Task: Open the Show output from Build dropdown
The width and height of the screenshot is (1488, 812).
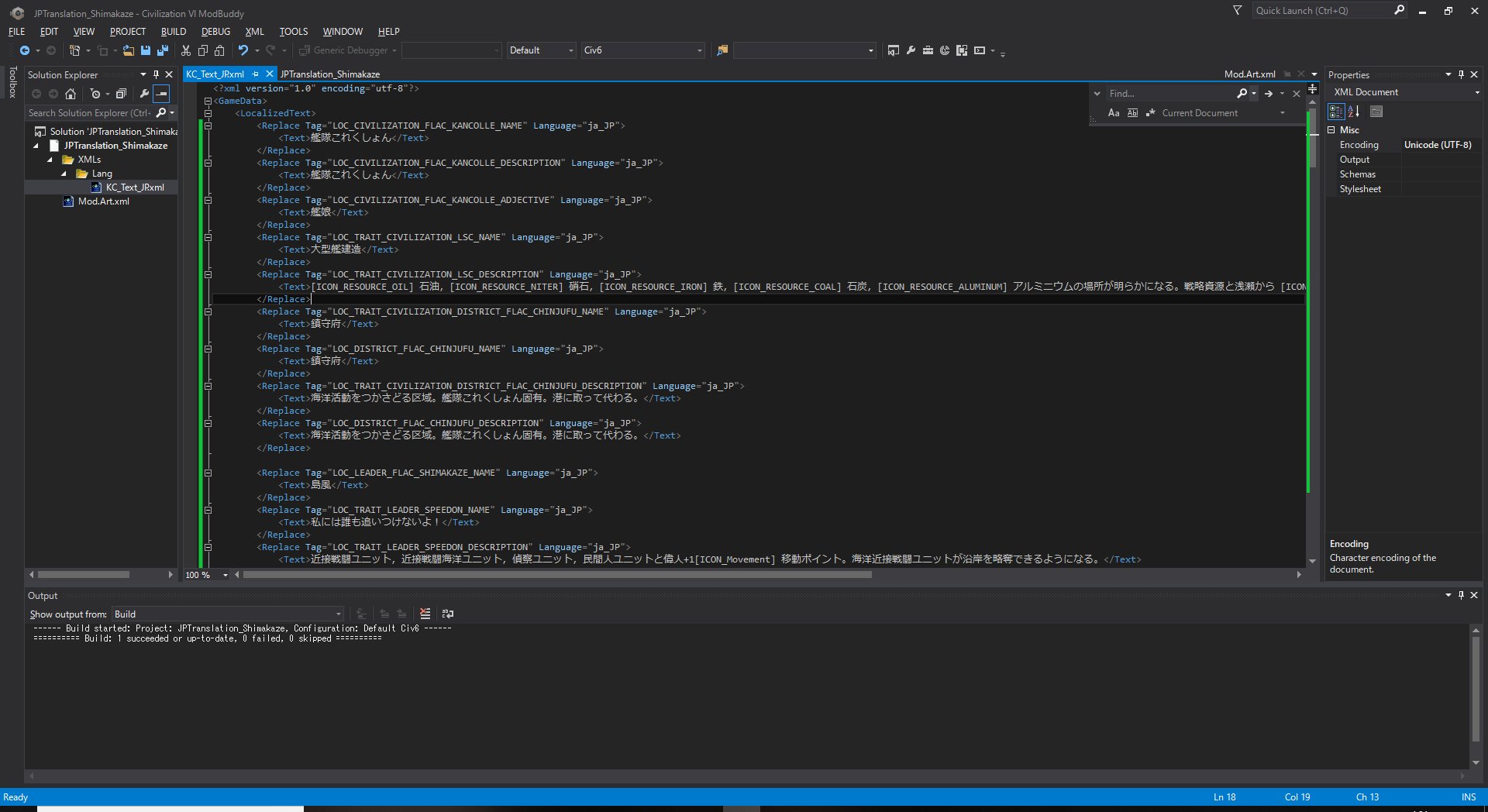Action: (x=228, y=614)
